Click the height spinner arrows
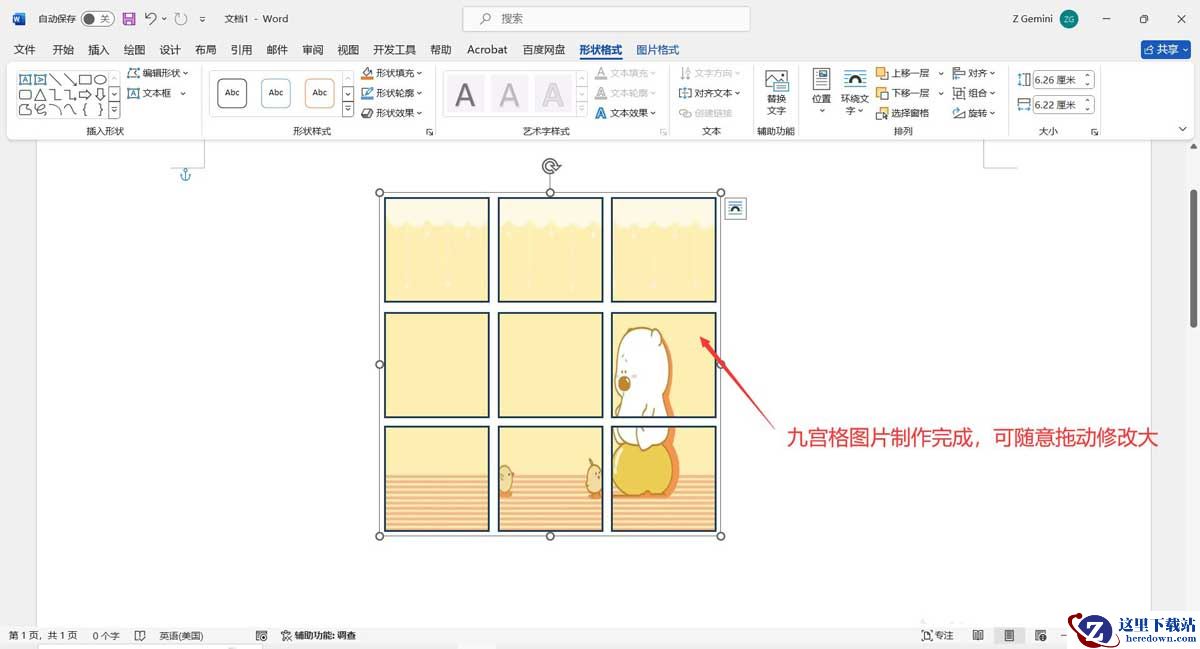The image size is (1200, 649). pos(1088,80)
